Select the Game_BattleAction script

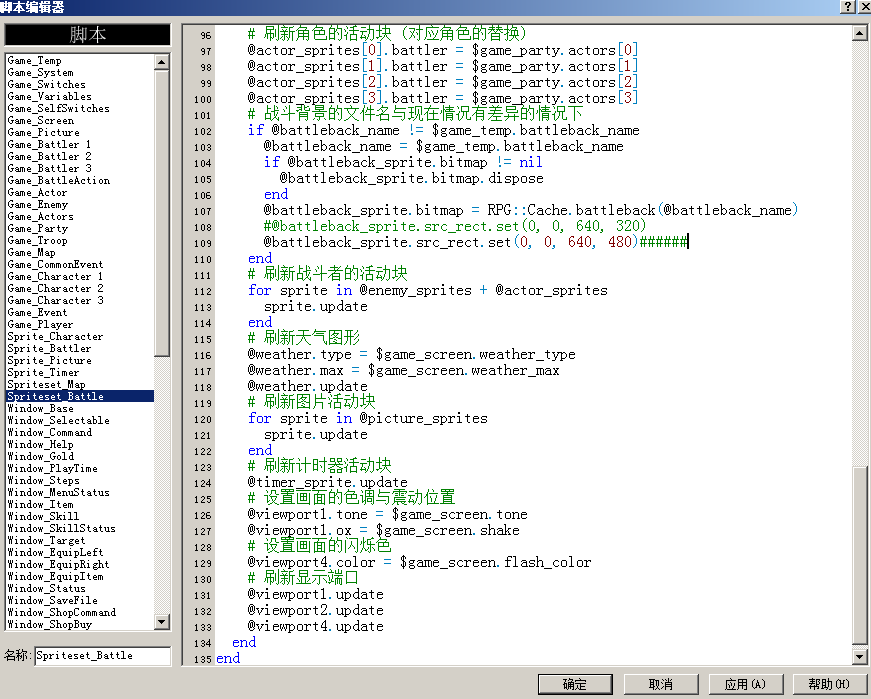click(x=59, y=181)
